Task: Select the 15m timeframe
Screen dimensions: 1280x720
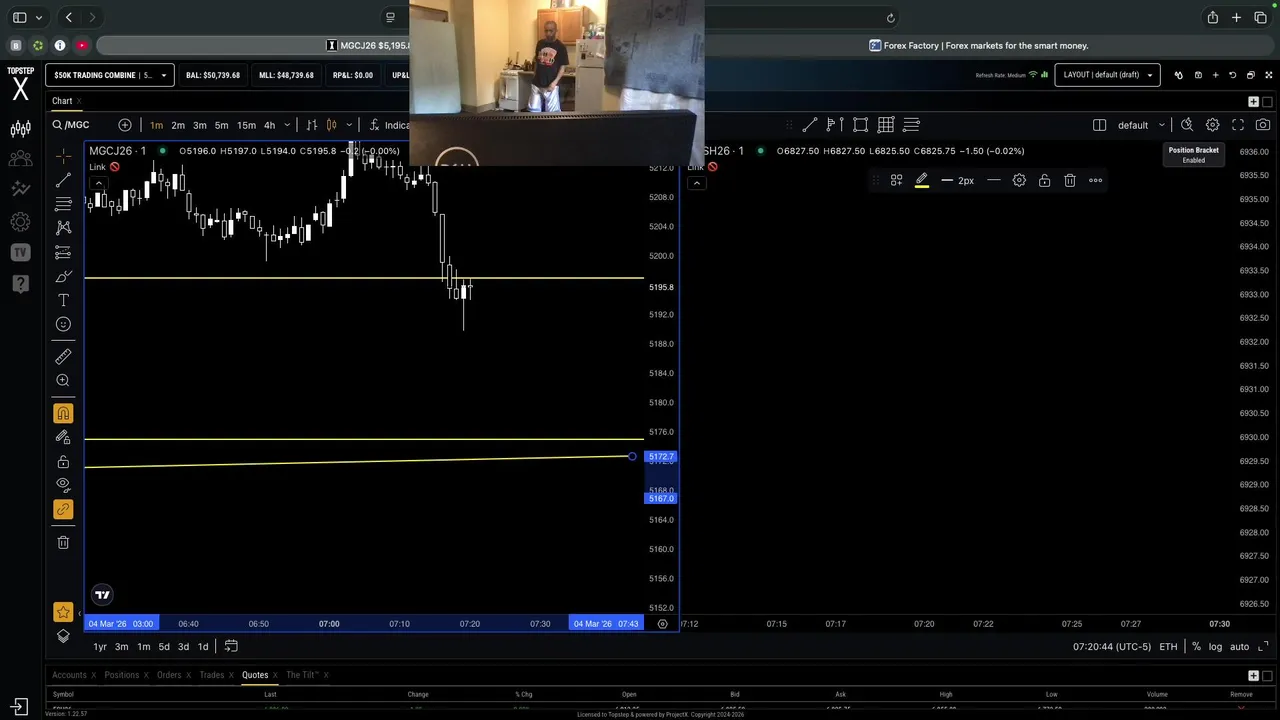Action: click(x=246, y=125)
